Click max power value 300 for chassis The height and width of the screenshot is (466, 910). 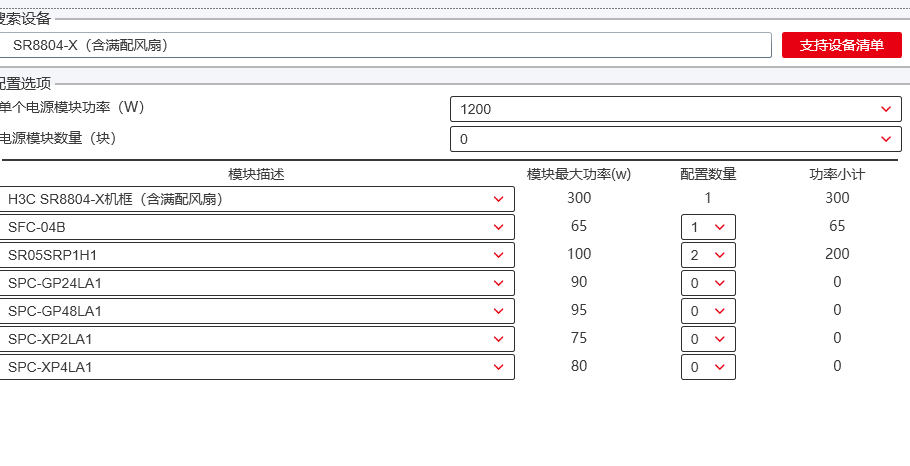click(x=579, y=198)
